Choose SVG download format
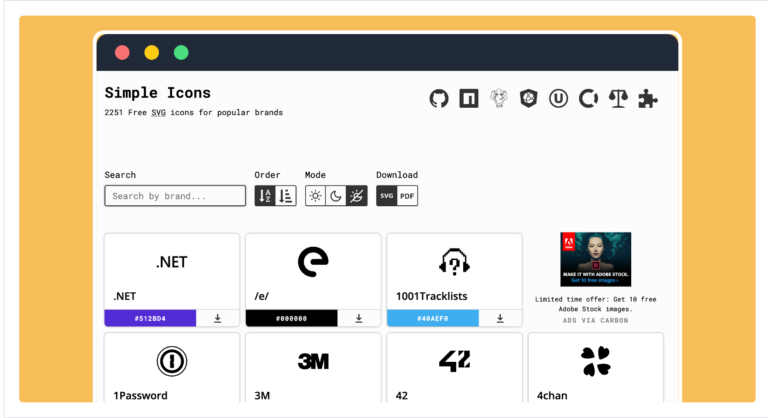This screenshot has width=768, height=418. click(386, 196)
